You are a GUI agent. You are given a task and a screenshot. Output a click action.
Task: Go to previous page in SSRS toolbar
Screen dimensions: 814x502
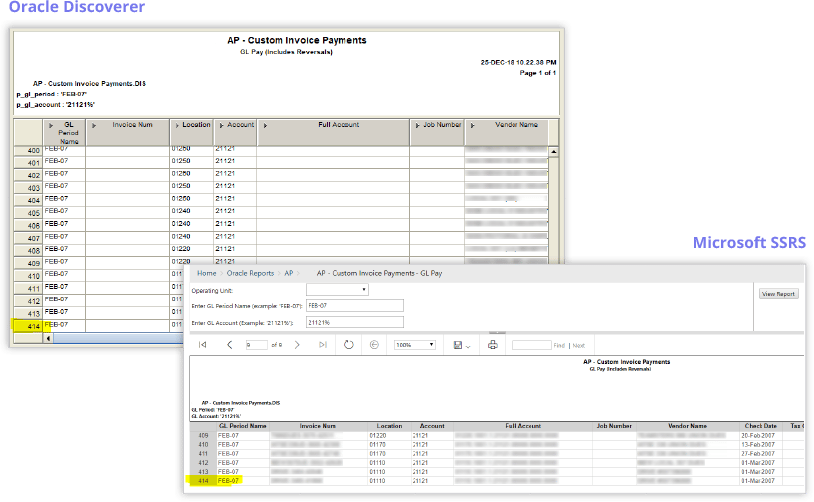(x=229, y=345)
